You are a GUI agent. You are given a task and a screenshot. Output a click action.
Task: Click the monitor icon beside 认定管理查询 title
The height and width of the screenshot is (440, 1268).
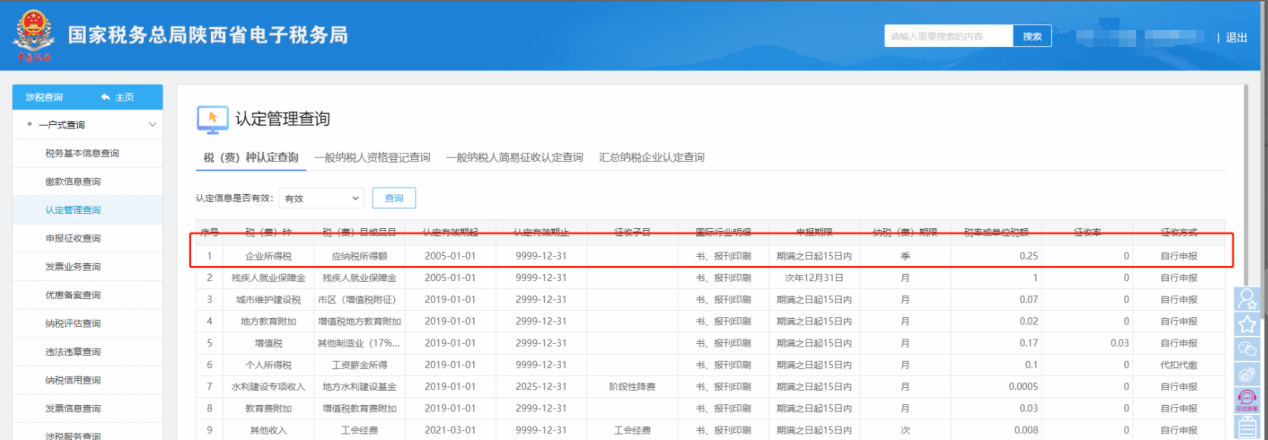tap(211, 119)
